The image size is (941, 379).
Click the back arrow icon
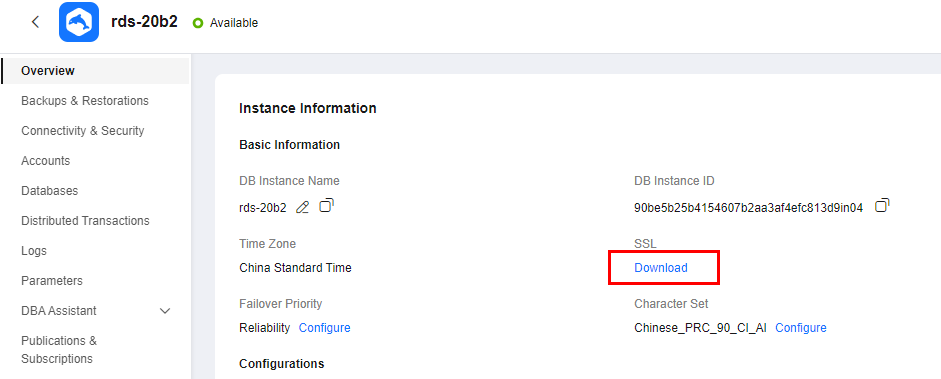pyautogui.click(x=35, y=22)
